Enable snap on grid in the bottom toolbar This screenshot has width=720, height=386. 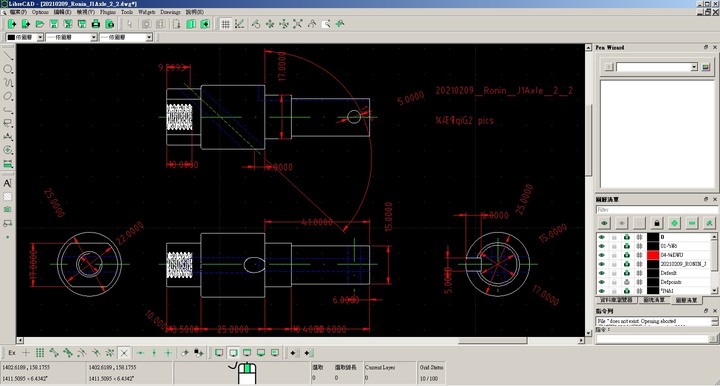click(40, 353)
